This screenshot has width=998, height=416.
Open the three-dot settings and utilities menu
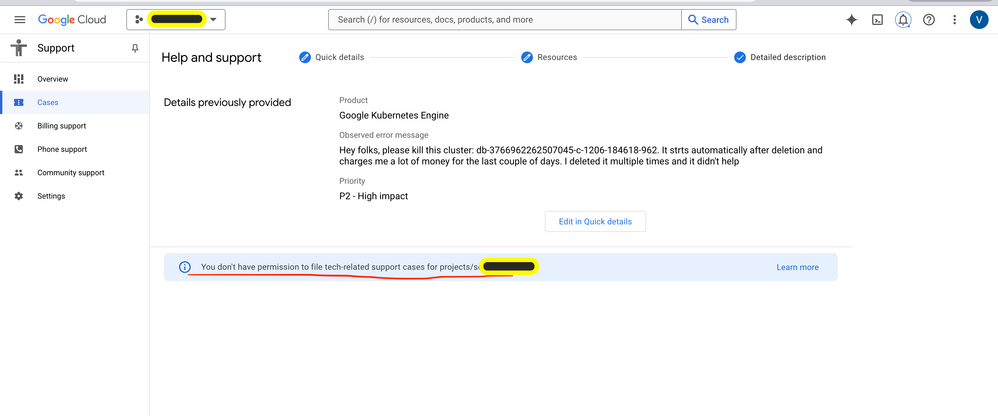tap(954, 20)
